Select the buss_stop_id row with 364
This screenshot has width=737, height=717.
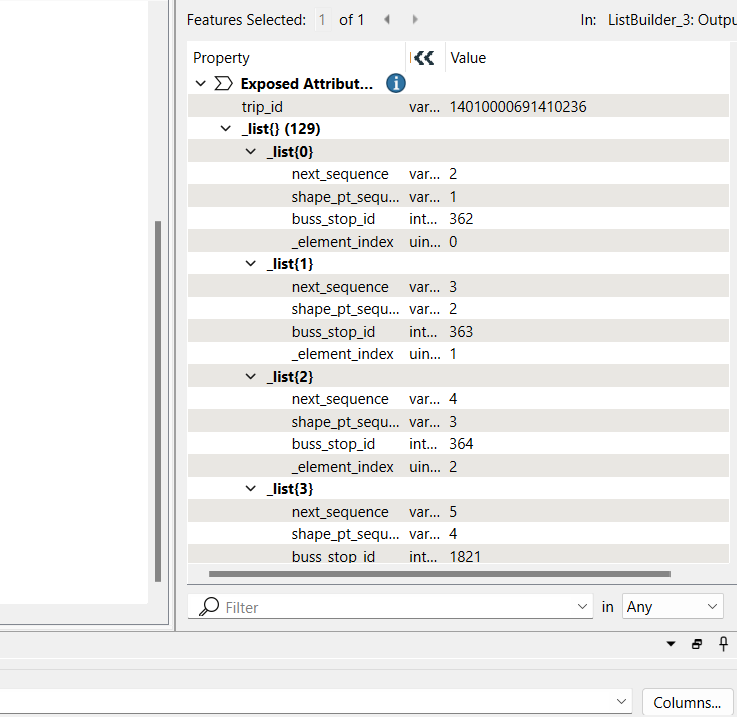[458, 444]
